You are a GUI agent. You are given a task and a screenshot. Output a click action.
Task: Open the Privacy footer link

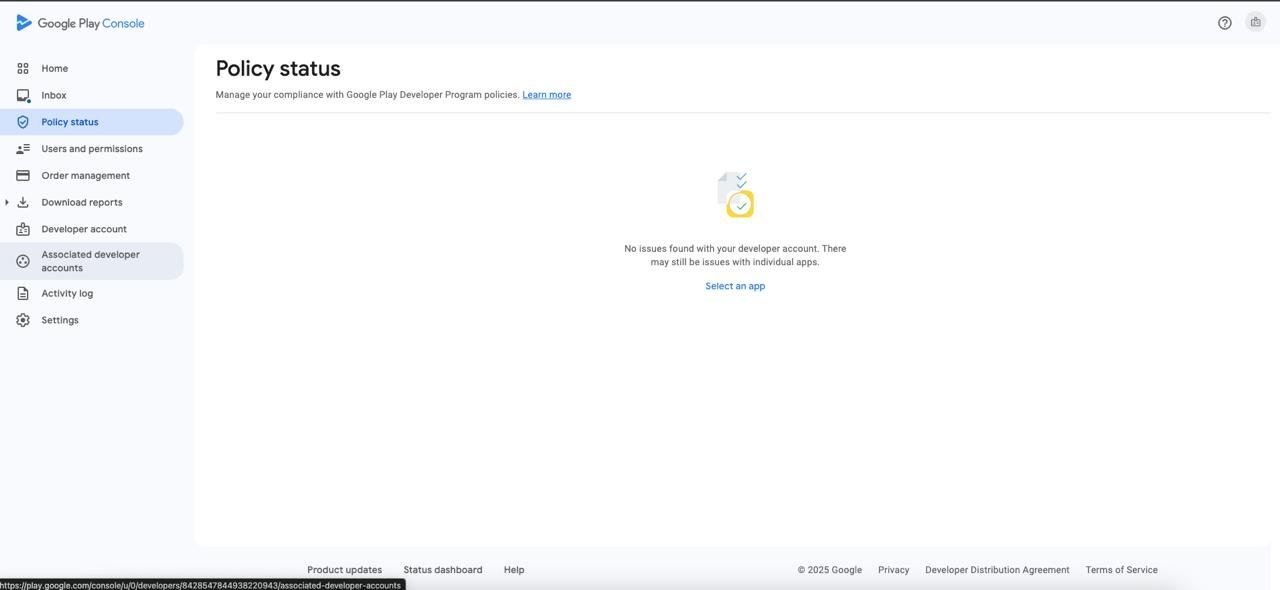894,570
